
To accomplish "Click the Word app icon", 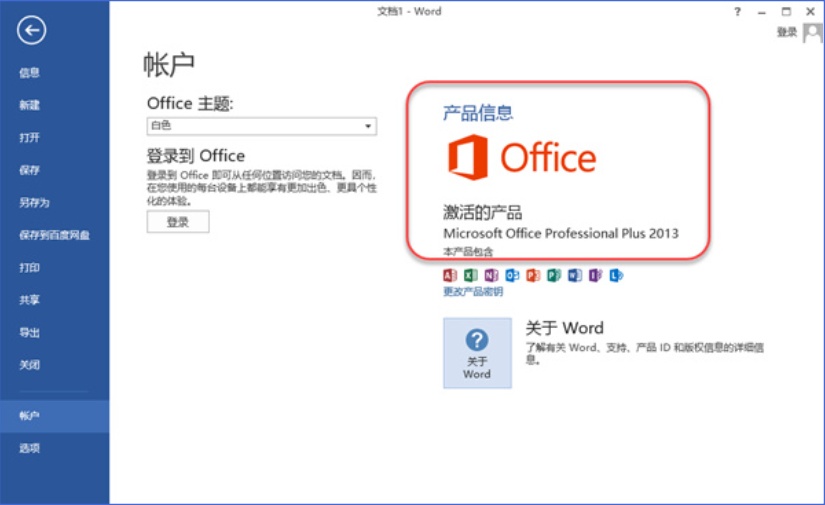I will coord(575,275).
